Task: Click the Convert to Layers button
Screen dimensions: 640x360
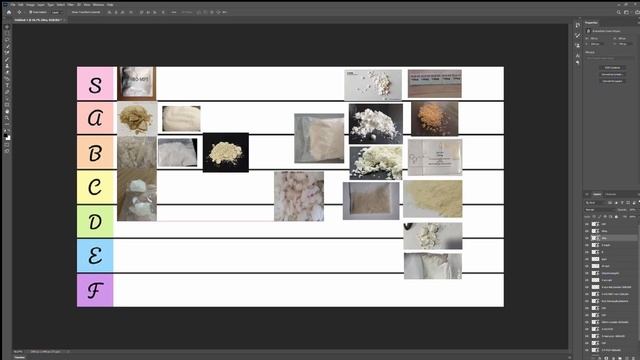Action: (x=612, y=81)
